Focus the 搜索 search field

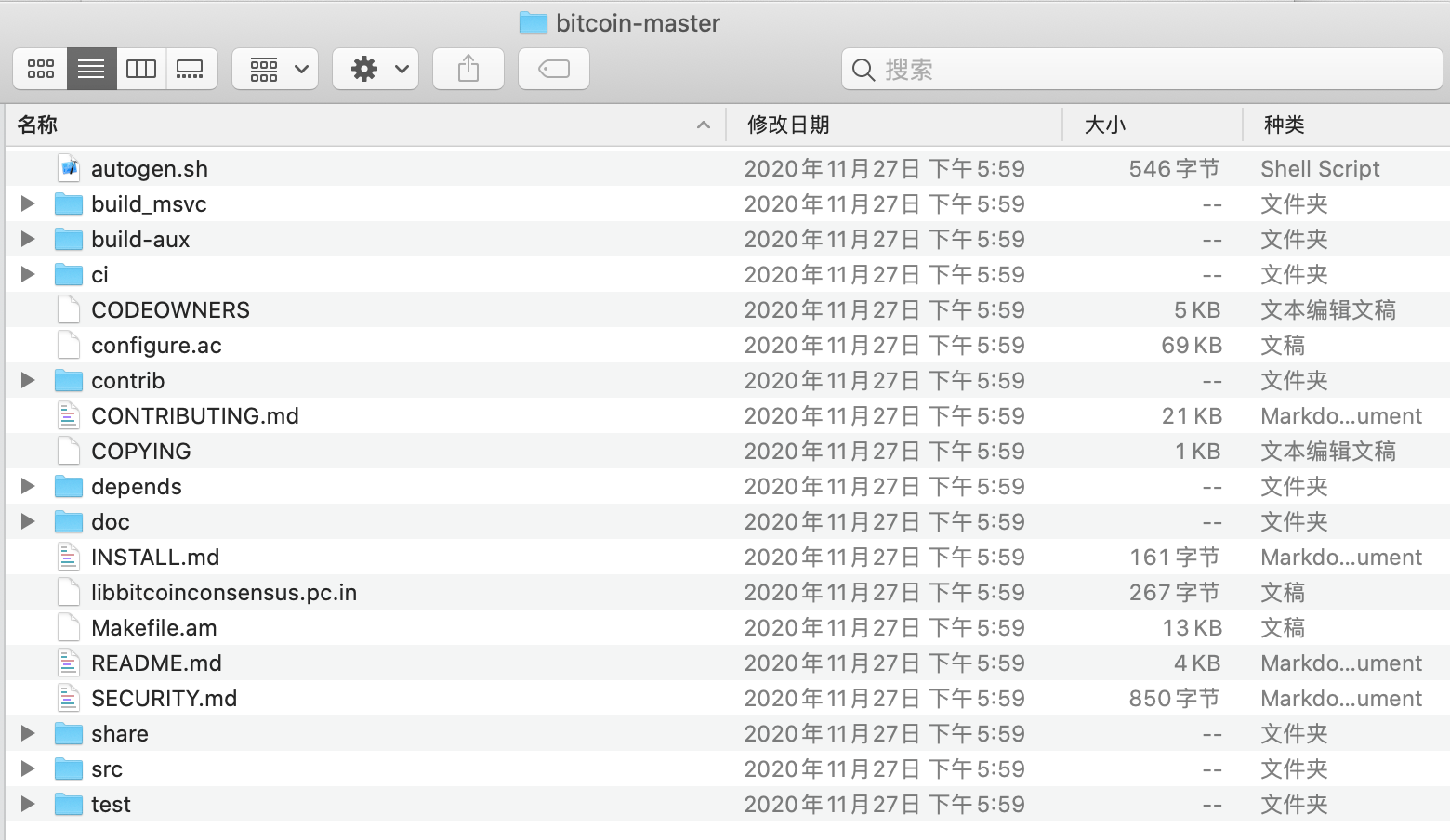(x=1141, y=69)
